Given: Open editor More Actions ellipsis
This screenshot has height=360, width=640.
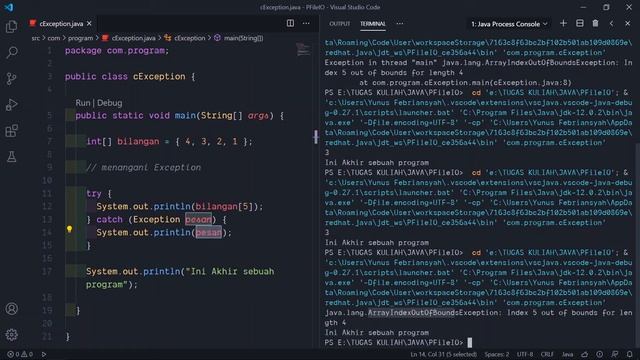Looking at the screenshot, I should pyautogui.click(x=306, y=23).
